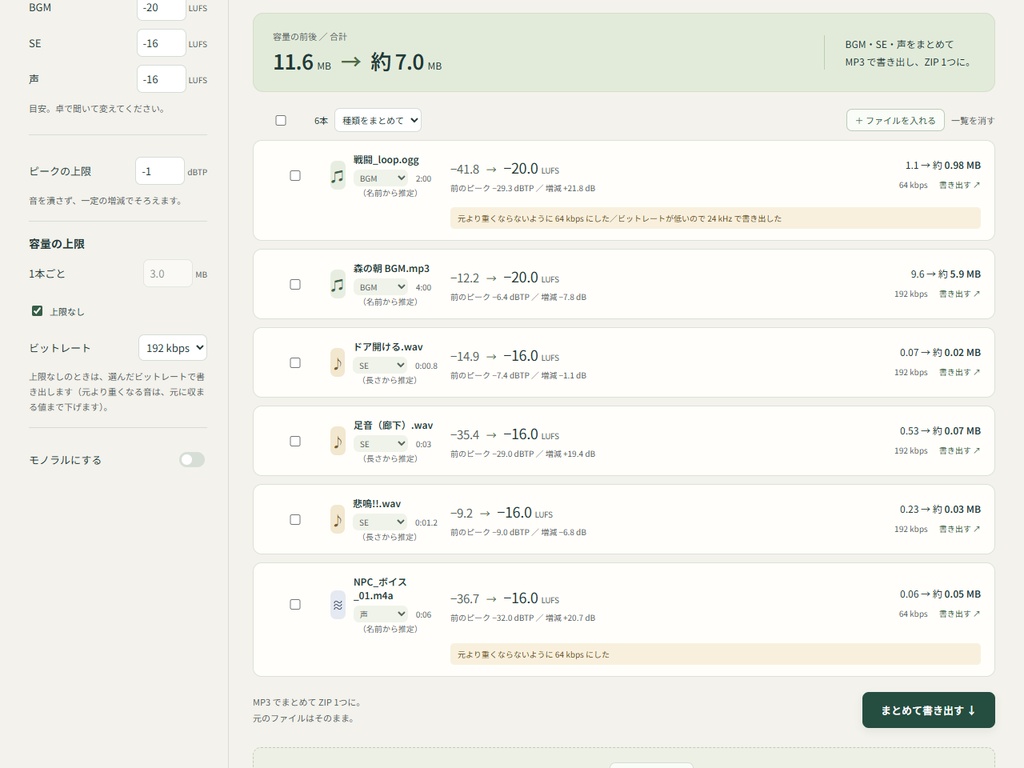The width and height of the screenshot is (1024, 768).
Task: Select the 森の朝 BGM.mp3 row checkbox
Action: tap(295, 285)
